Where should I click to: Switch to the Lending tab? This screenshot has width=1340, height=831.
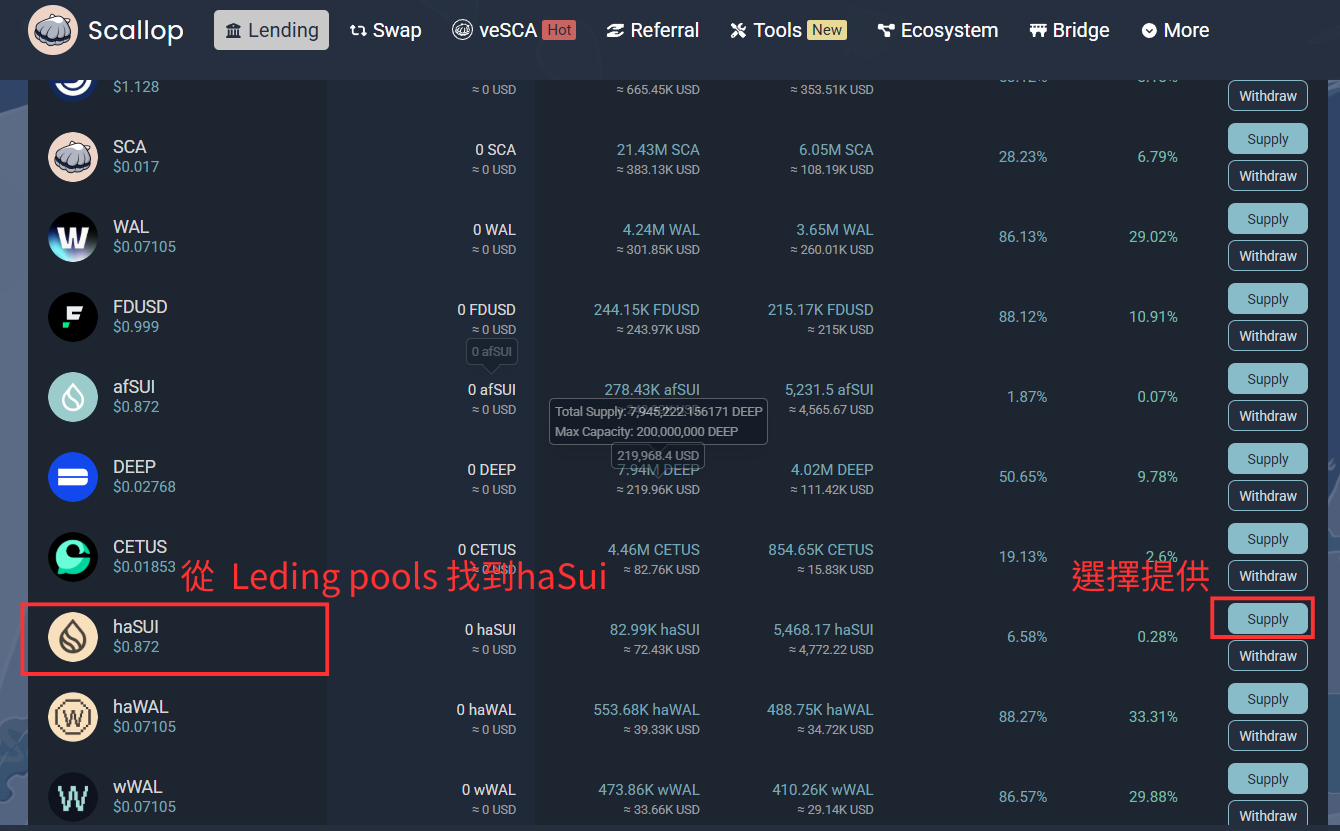271,30
